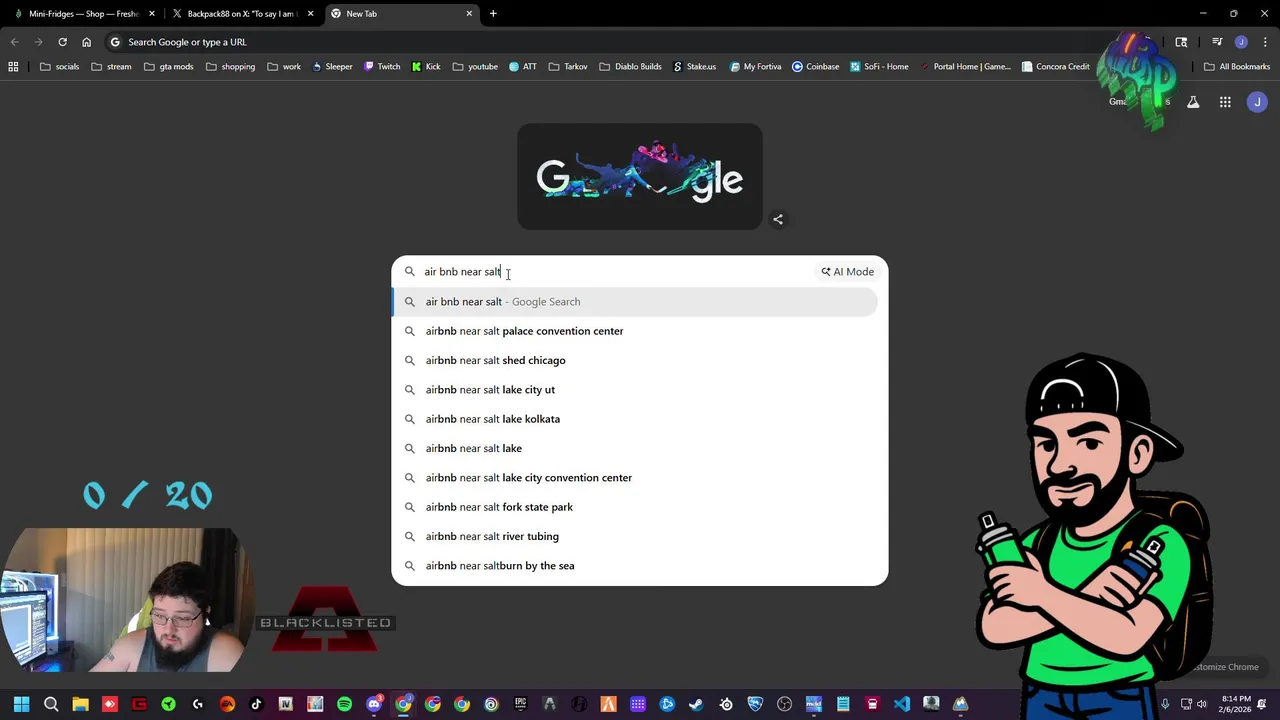The height and width of the screenshot is (720, 1280).
Task: Open the bookmarks bar apps shortcut
Action: click(13, 67)
